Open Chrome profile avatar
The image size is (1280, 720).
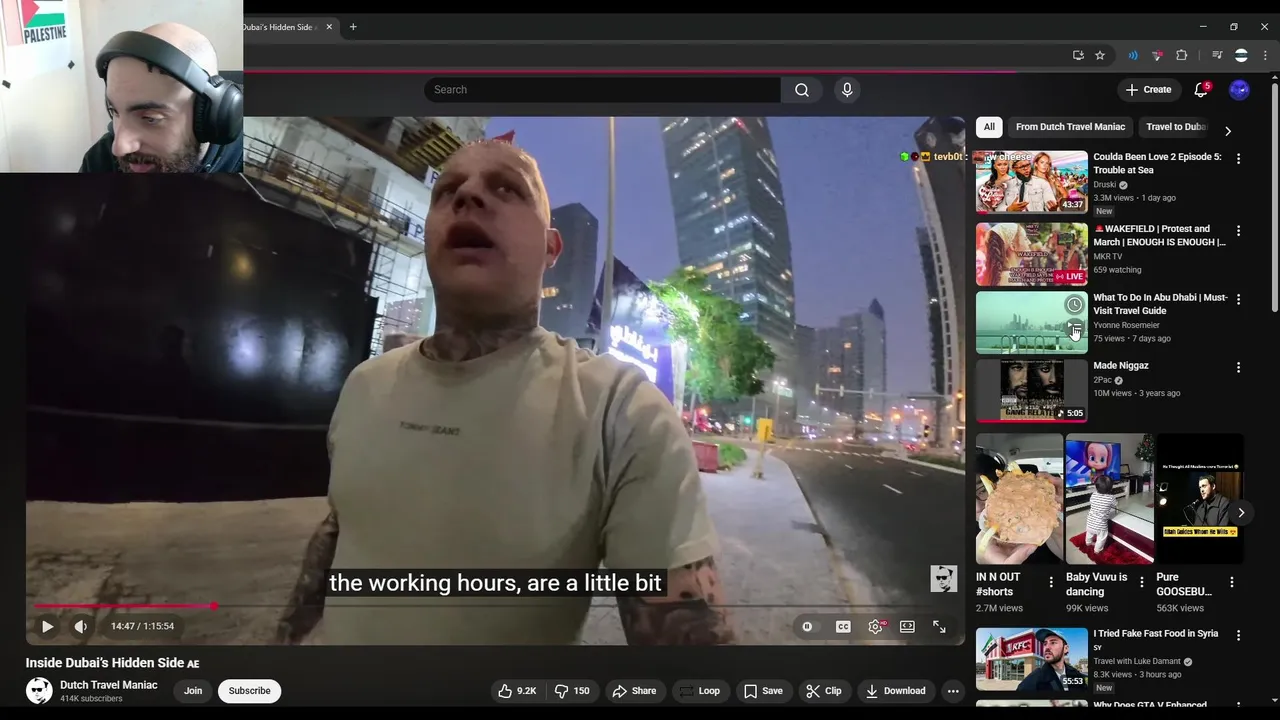click(1241, 55)
